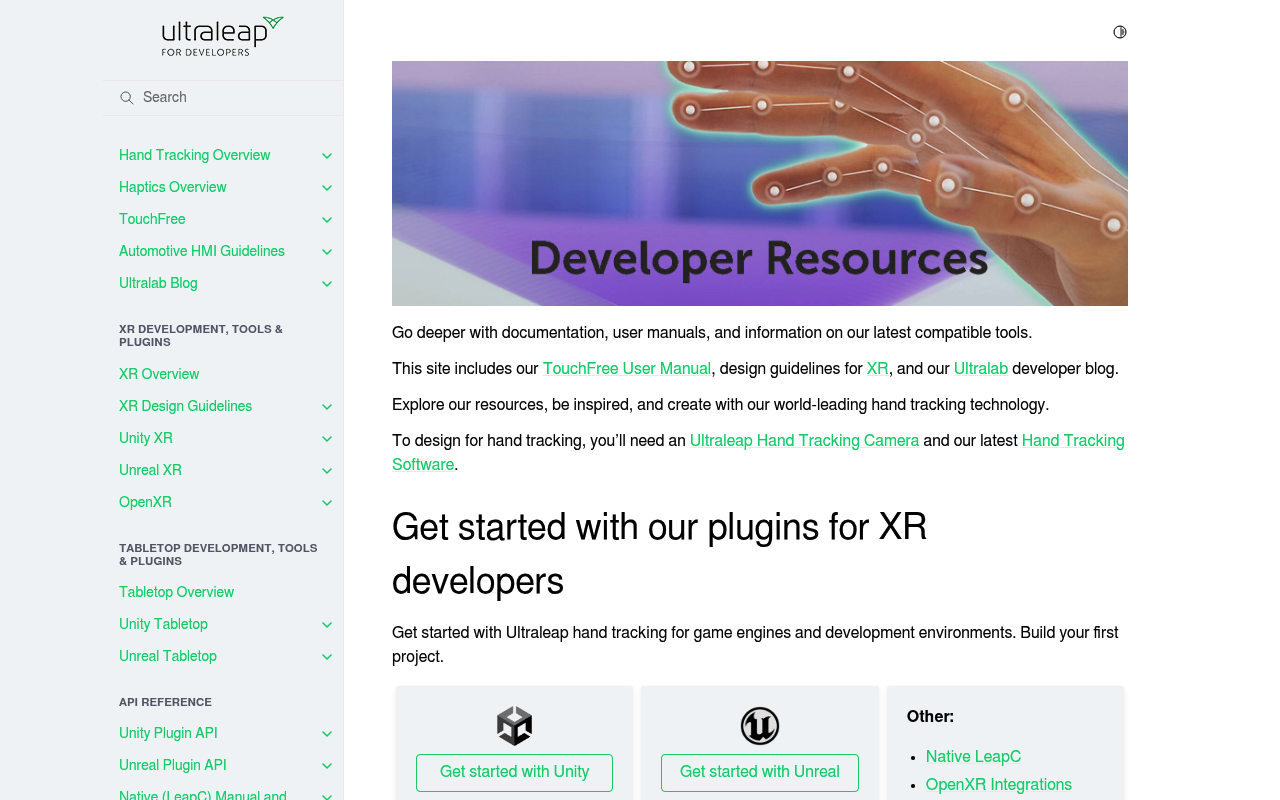Screen dimensions: 1280x800
Task: Expand the Hand Tracking Overview chevron
Action: [x=327, y=156]
